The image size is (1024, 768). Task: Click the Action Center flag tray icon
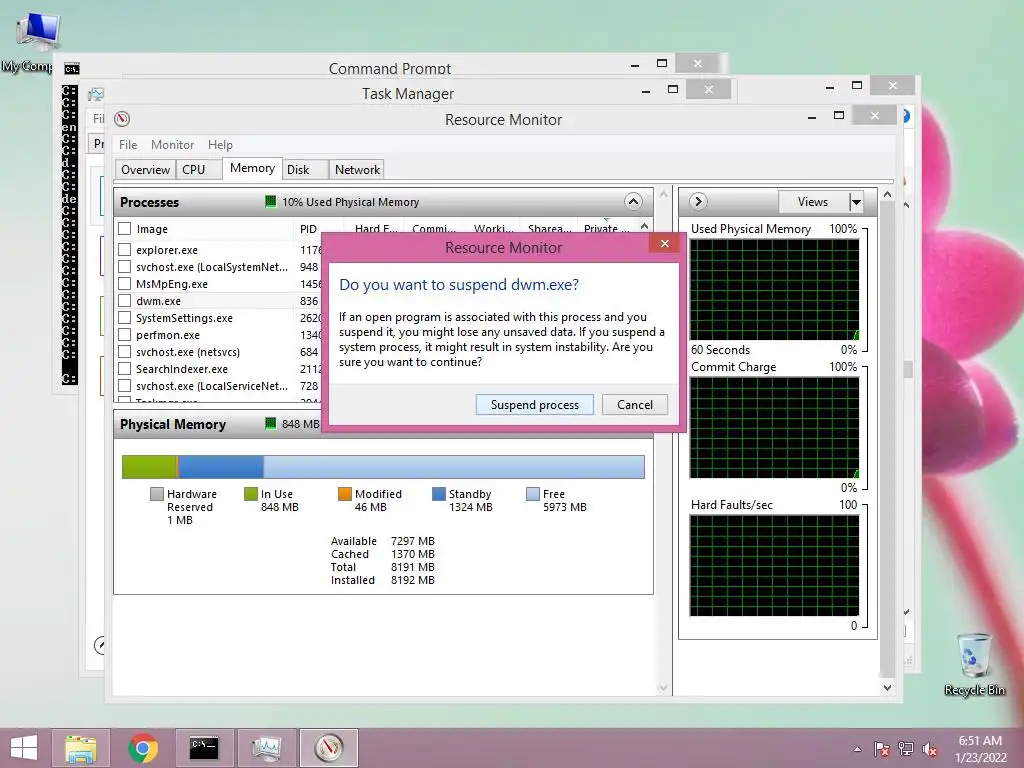(881, 748)
